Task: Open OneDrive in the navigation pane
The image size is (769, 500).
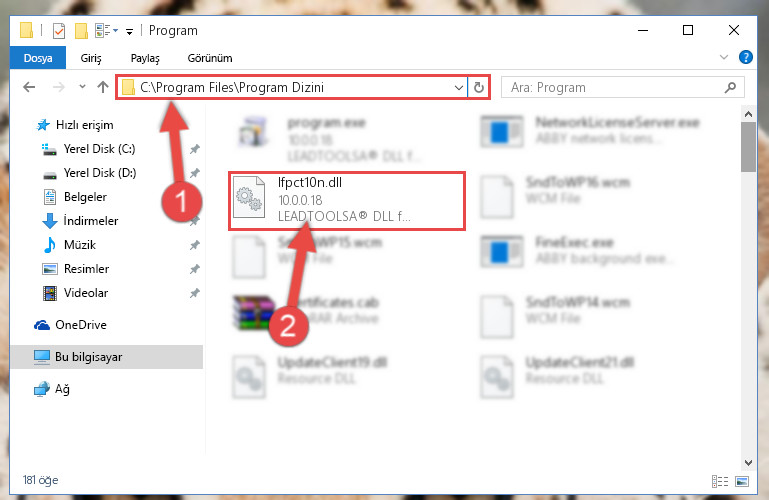Action: click(81, 325)
